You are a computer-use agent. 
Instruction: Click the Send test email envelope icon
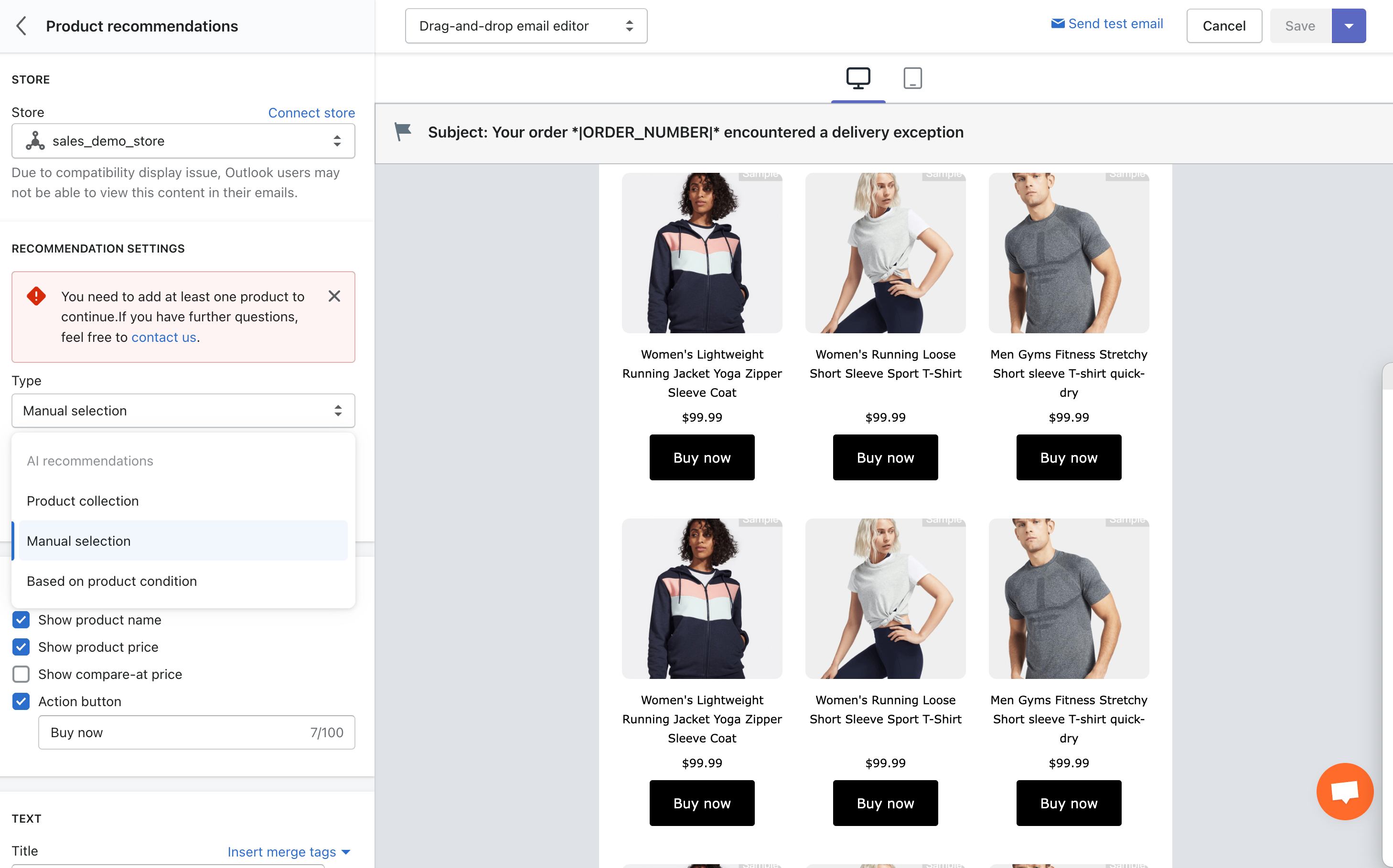click(1058, 23)
